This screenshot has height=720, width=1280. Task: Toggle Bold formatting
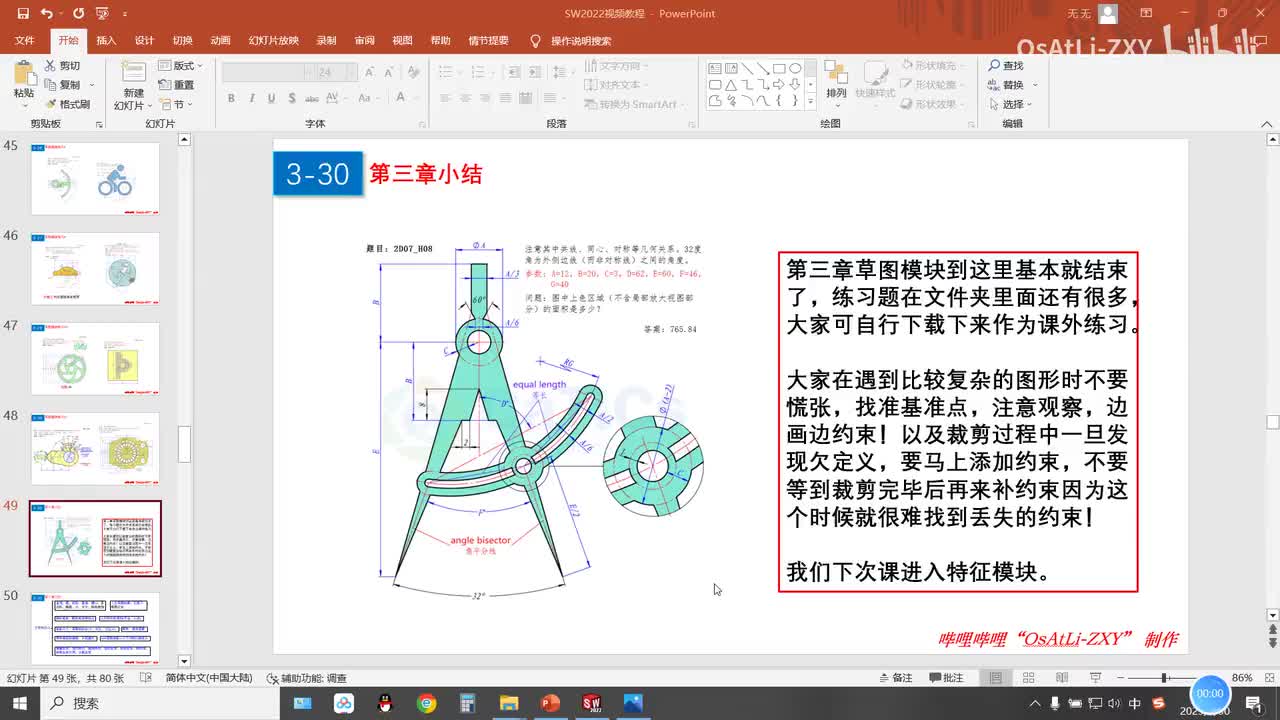coord(231,98)
